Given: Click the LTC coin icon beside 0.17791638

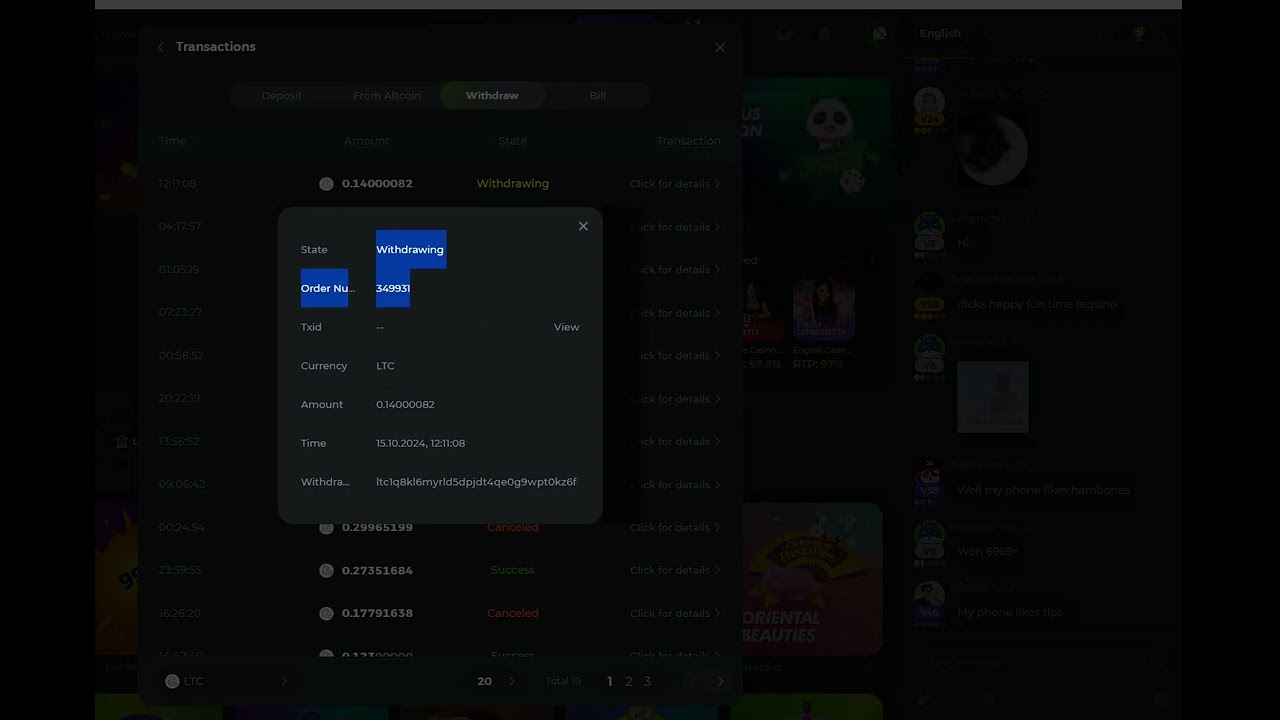Looking at the screenshot, I should [326, 613].
